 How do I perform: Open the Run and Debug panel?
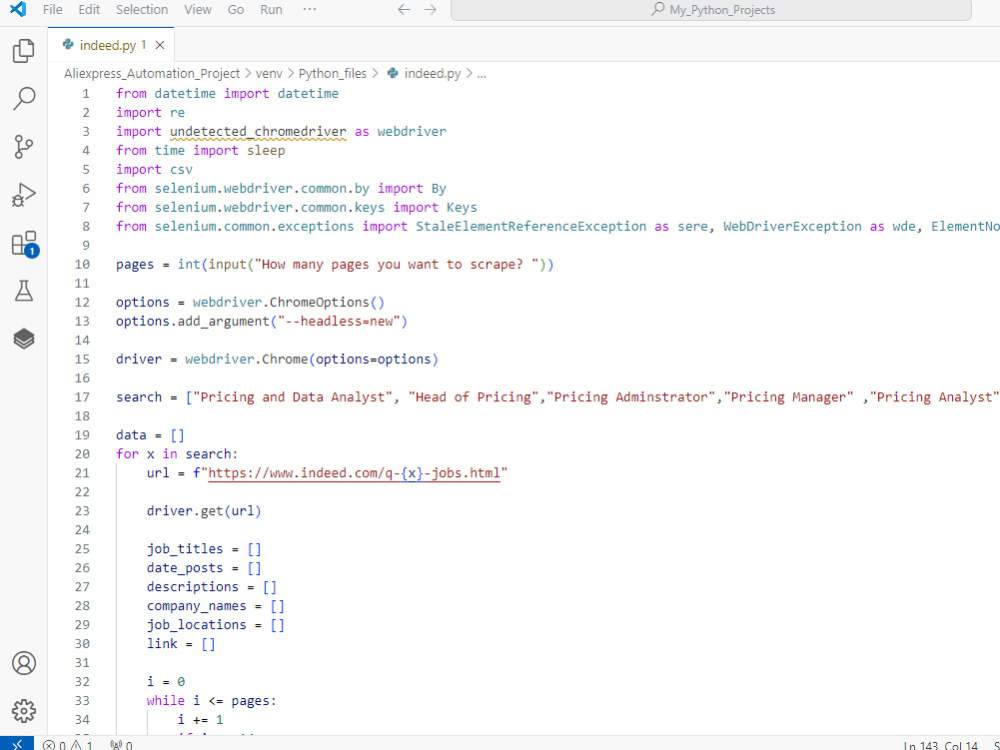(x=24, y=194)
